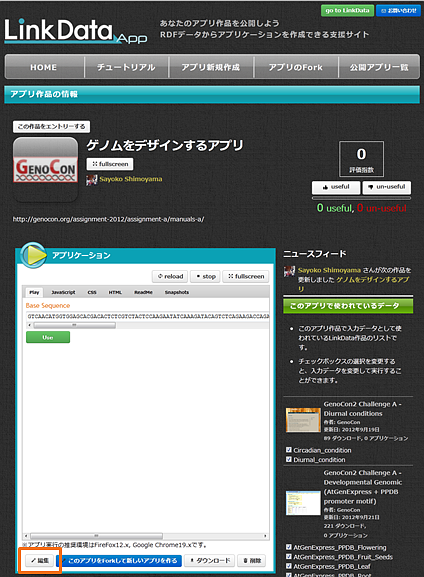
Task: Click the go to LinkData button
Action: coord(347,11)
